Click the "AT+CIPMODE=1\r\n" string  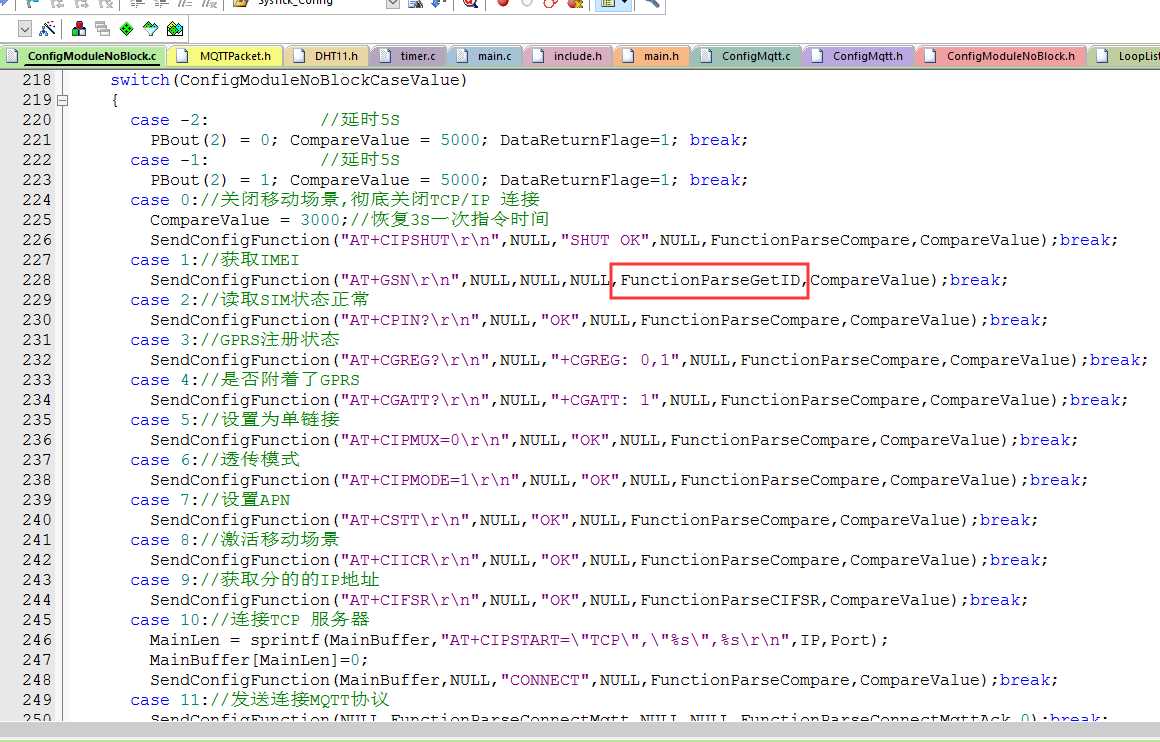[429, 479]
